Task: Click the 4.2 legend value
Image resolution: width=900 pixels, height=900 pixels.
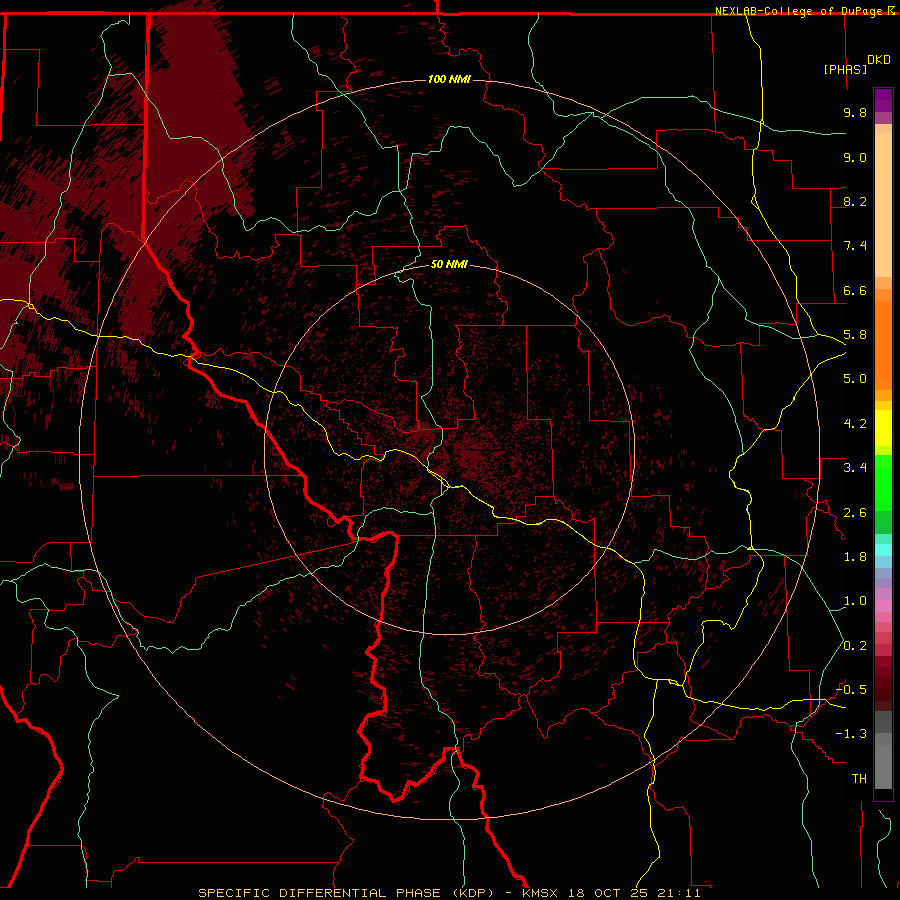Action: (855, 424)
